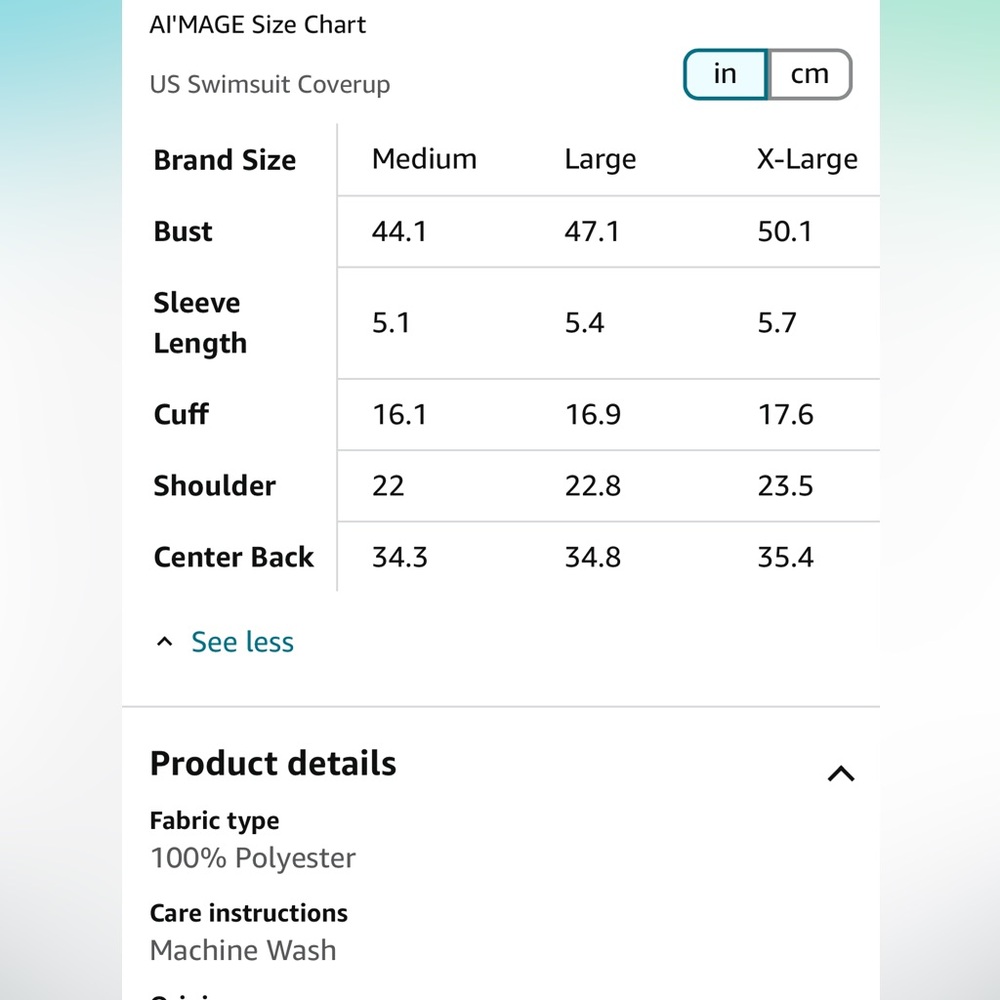This screenshot has width=1000, height=1000.
Task: Click the Product details heading
Action: pyautogui.click(x=273, y=763)
